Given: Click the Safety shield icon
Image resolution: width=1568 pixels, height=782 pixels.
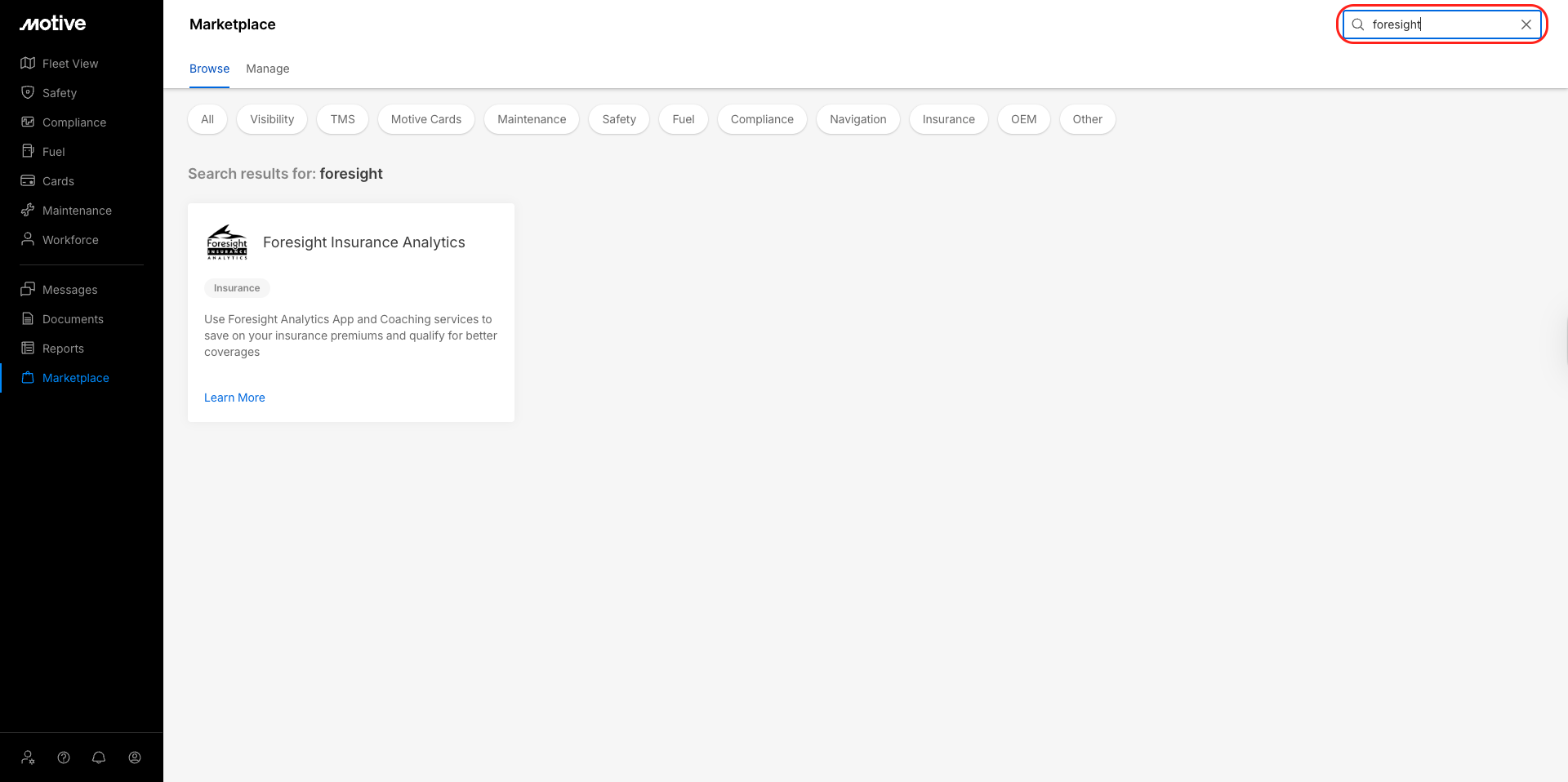Looking at the screenshot, I should click(x=28, y=93).
